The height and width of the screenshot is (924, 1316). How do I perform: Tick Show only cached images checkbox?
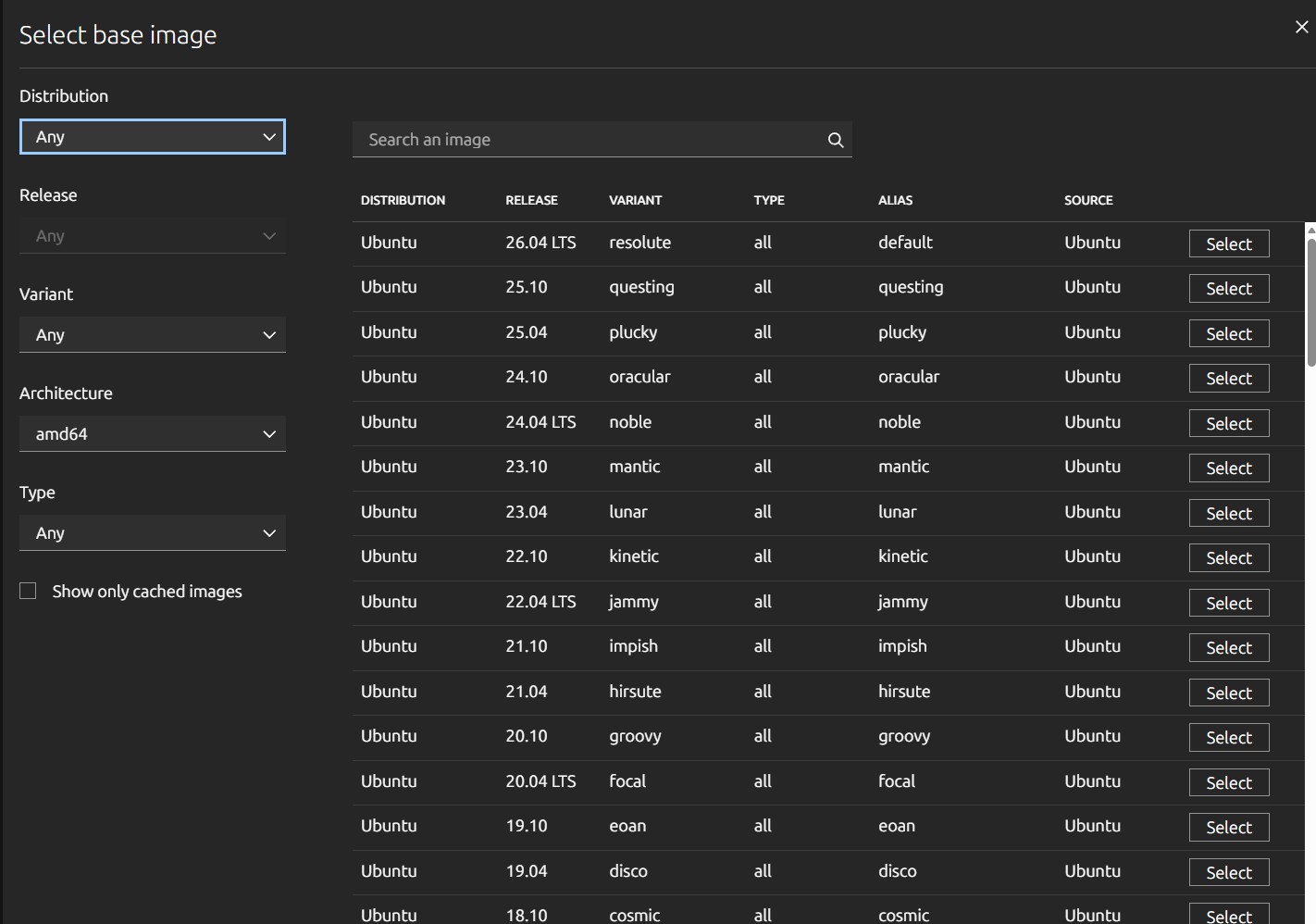(x=28, y=591)
